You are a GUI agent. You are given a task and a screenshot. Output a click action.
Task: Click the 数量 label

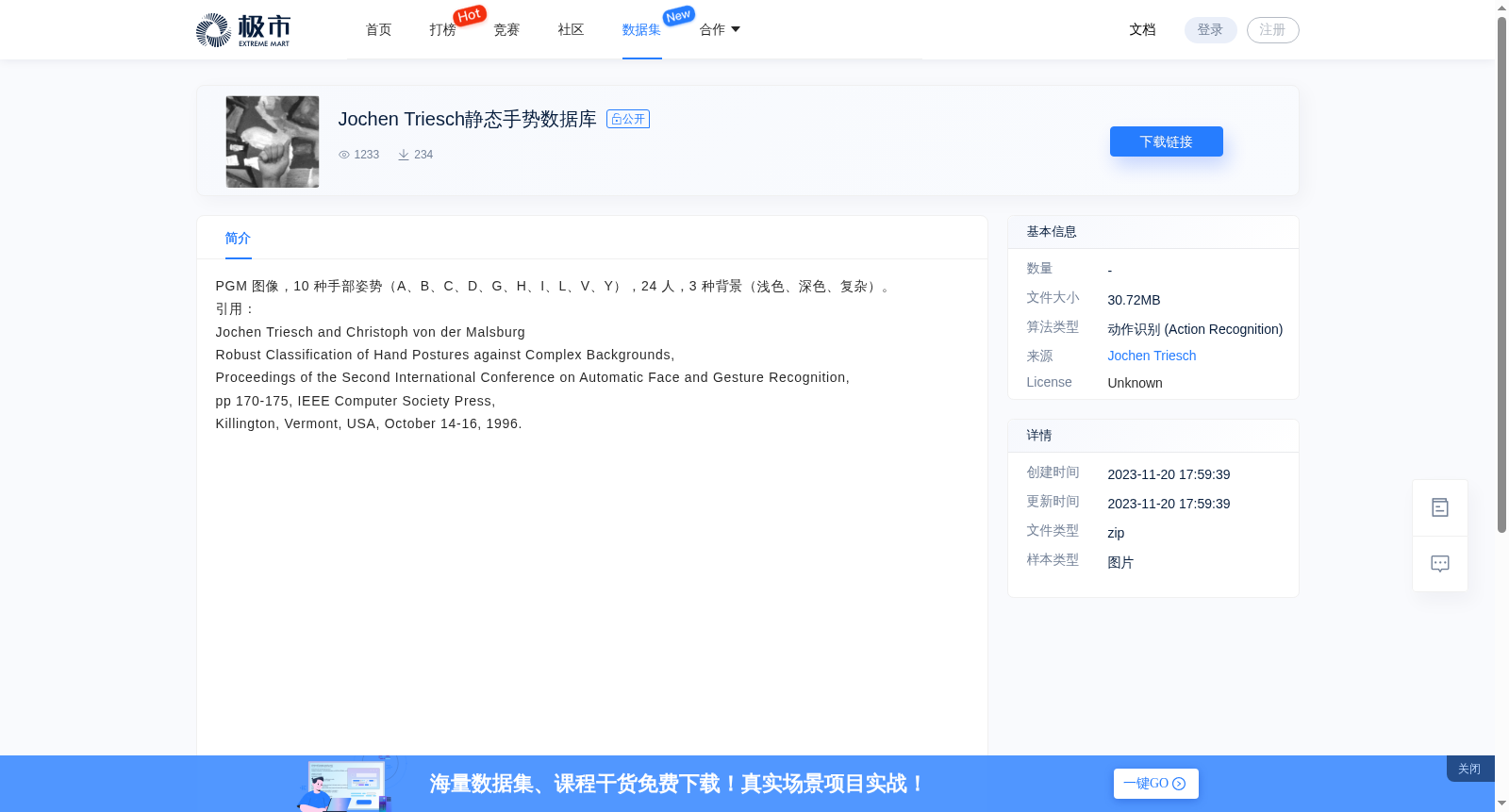pos(1039,269)
